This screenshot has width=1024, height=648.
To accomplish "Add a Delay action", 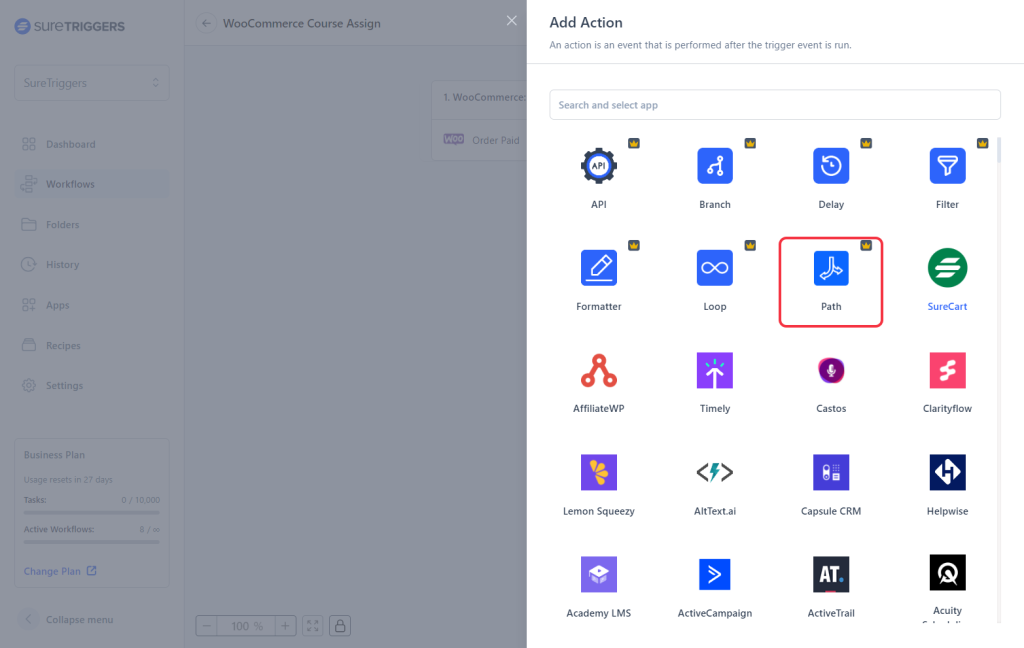I will click(830, 166).
